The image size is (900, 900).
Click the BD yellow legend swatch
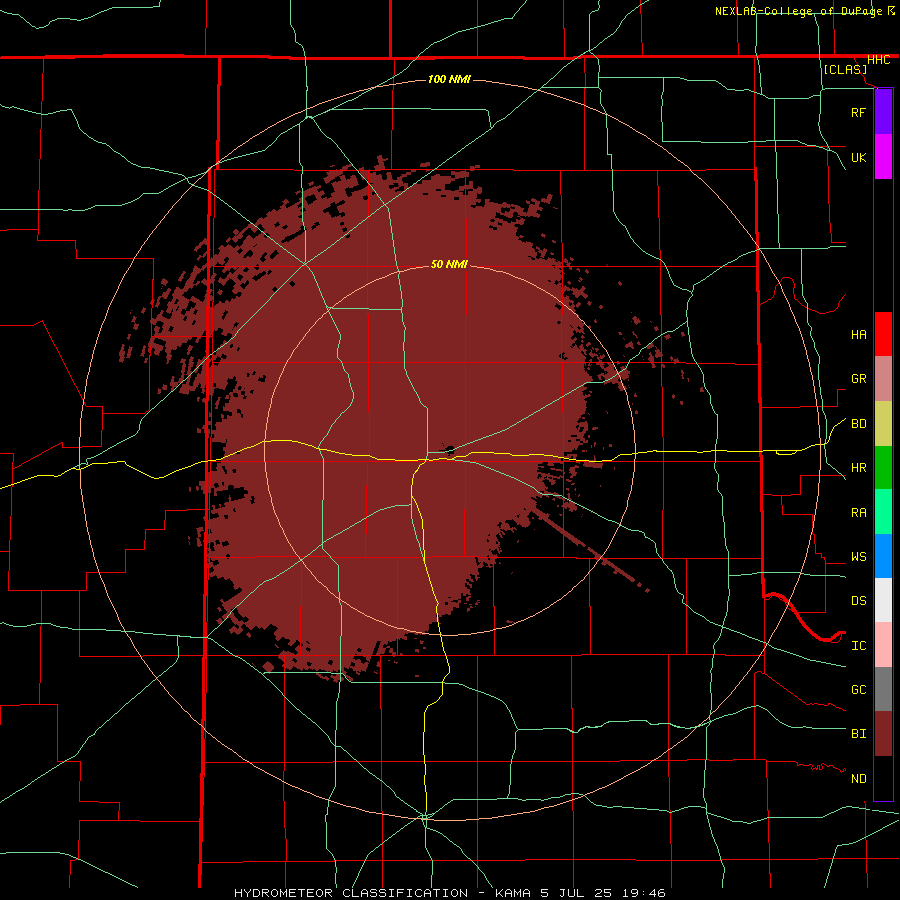(883, 424)
